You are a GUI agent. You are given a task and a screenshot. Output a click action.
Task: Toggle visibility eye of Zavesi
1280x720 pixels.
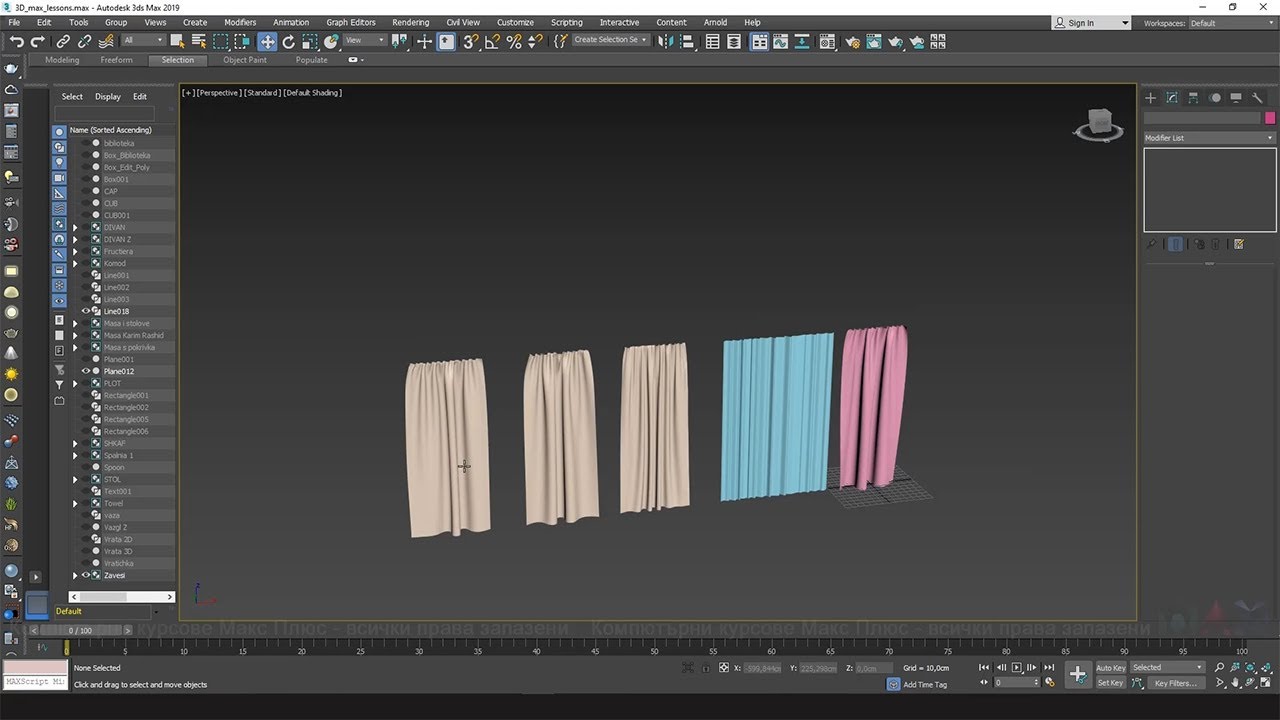(x=85, y=575)
